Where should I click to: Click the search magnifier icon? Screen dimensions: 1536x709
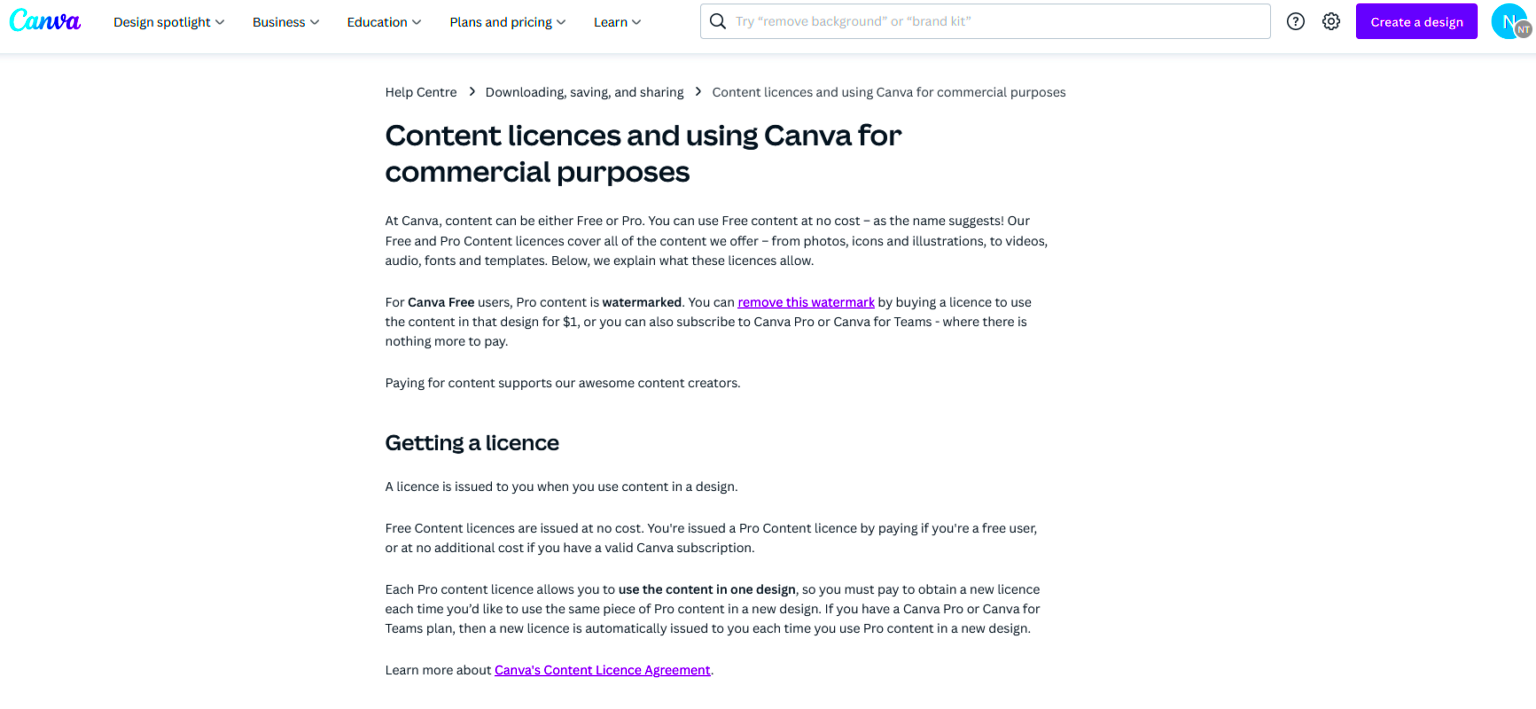point(718,21)
